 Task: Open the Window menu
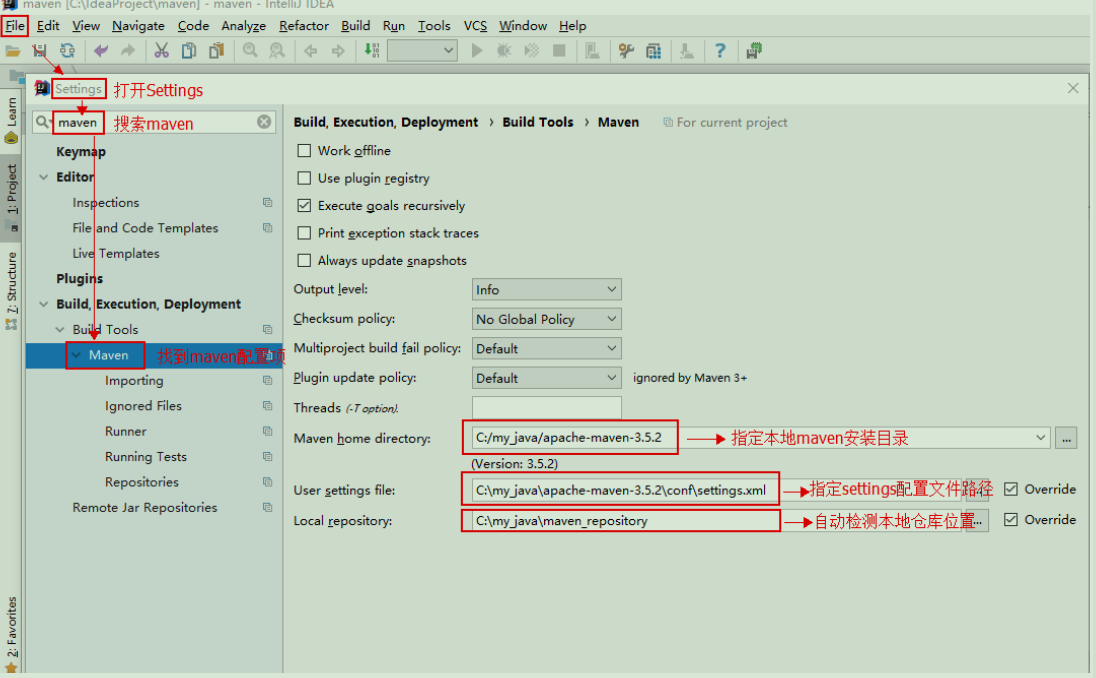point(523,26)
